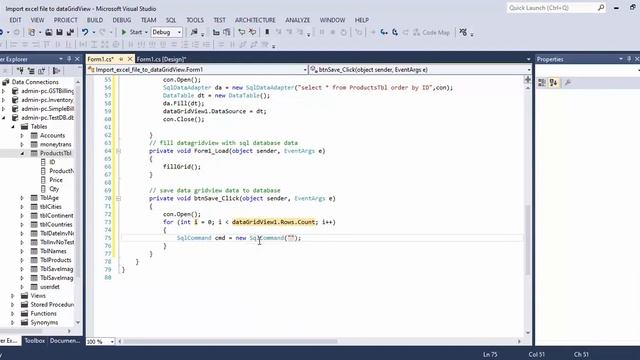Collapse the Form1_Load method outline

[118, 151]
